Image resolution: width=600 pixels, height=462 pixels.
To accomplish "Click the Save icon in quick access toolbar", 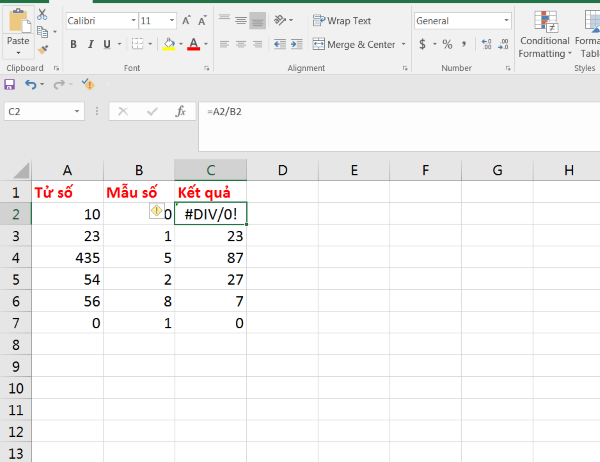I will coord(10,84).
